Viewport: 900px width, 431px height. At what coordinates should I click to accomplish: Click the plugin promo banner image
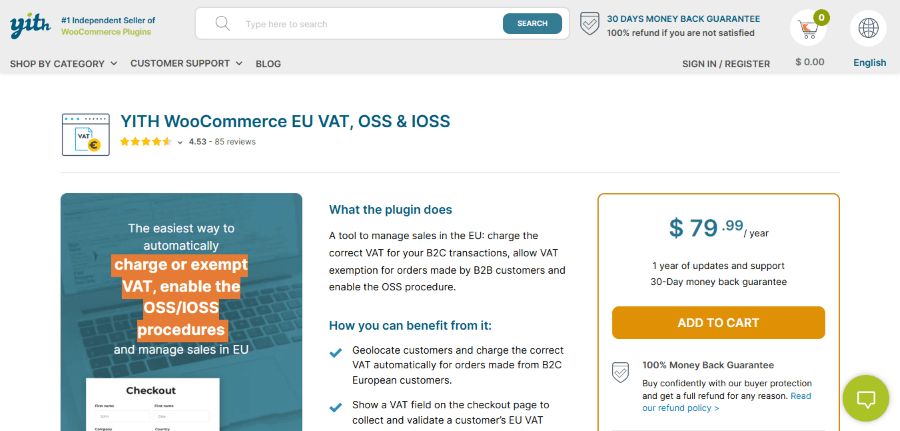coord(181,312)
